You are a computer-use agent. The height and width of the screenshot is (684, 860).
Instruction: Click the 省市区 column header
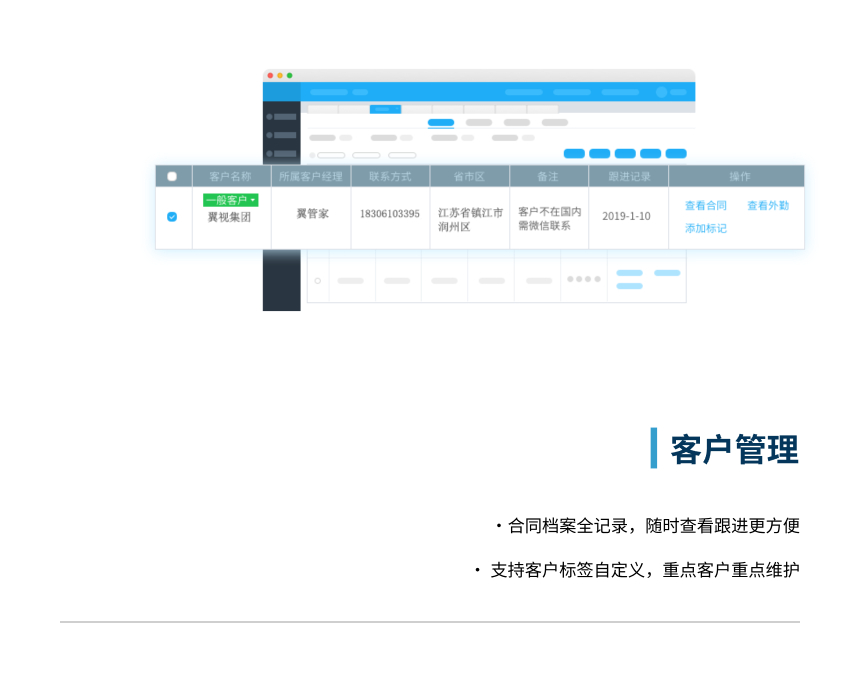coord(469,176)
